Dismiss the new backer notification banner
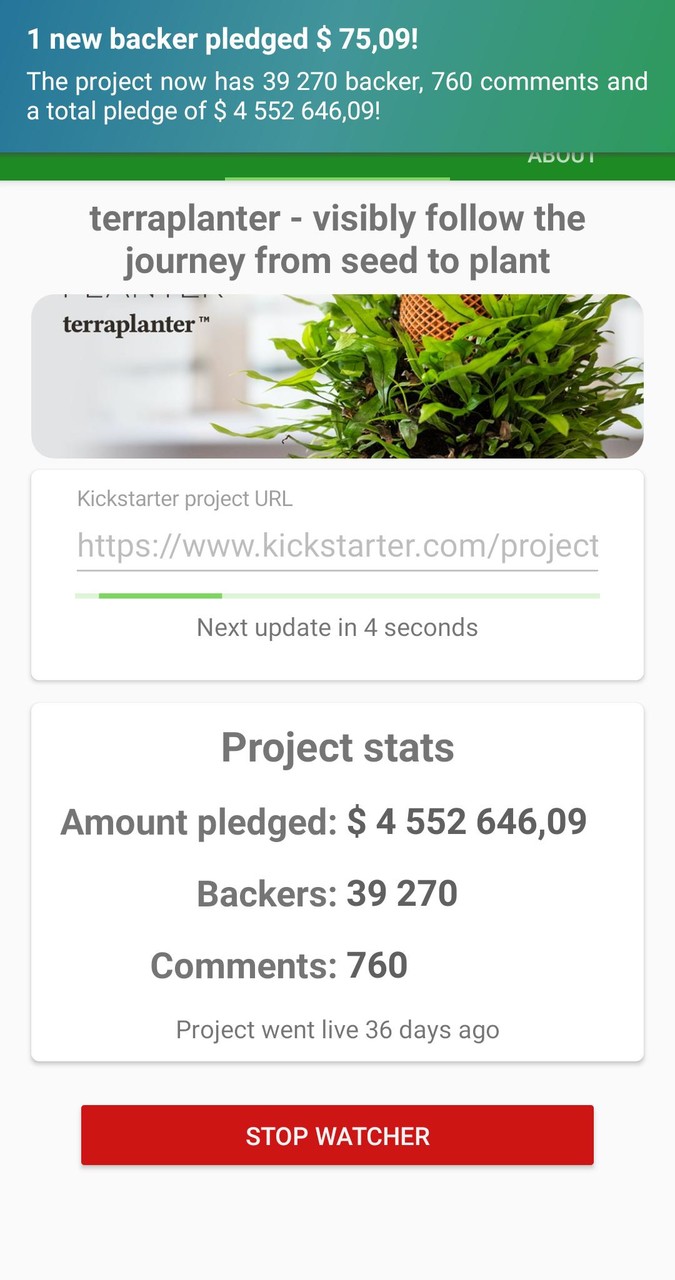The image size is (675, 1280). pyautogui.click(x=337, y=75)
